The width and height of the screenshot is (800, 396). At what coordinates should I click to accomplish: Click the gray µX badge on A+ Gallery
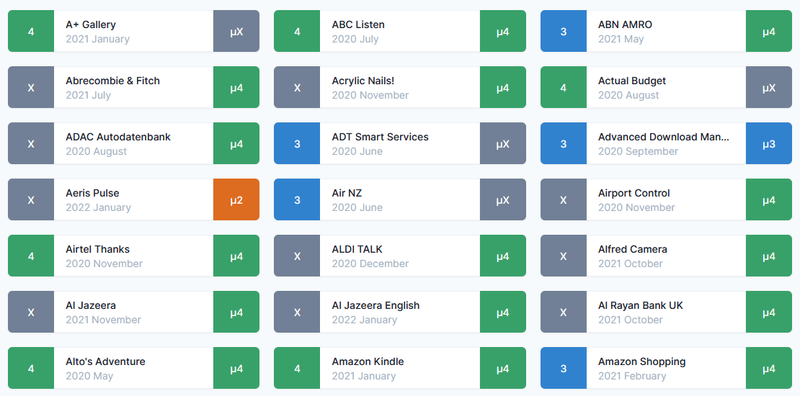click(x=236, y=31)
